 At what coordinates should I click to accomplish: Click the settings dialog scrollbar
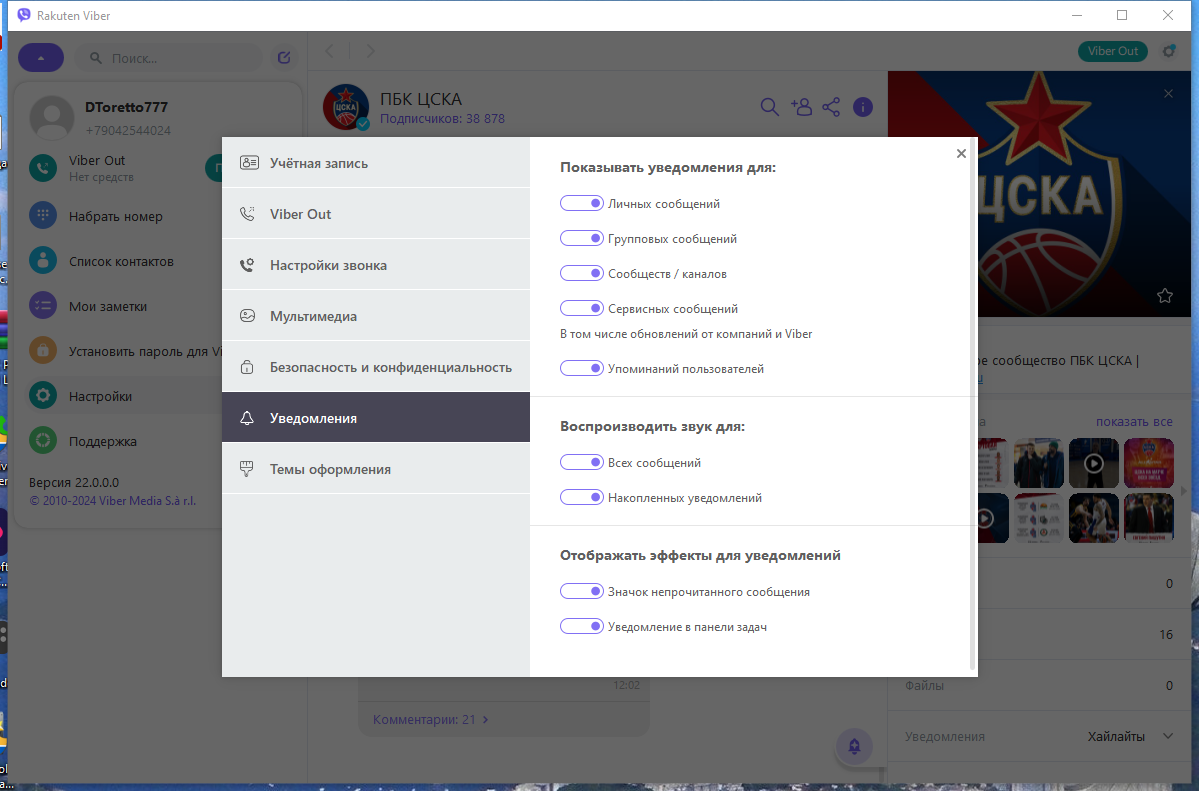973,405
